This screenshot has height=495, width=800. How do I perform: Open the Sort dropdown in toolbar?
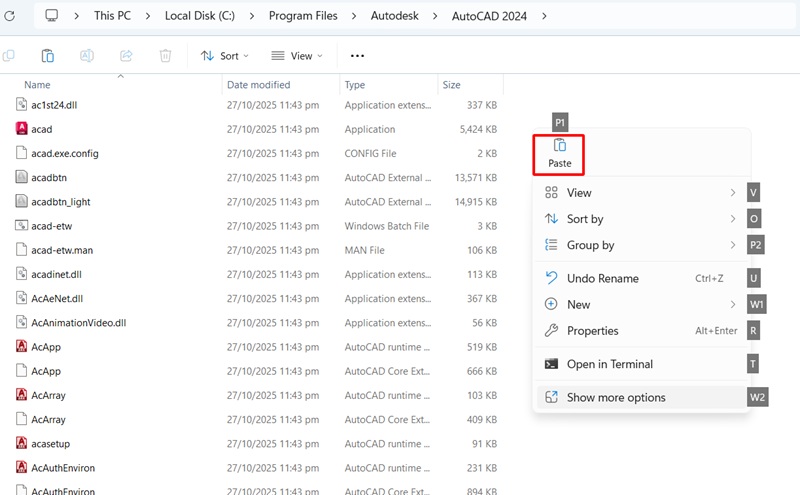tap(224, 56)
